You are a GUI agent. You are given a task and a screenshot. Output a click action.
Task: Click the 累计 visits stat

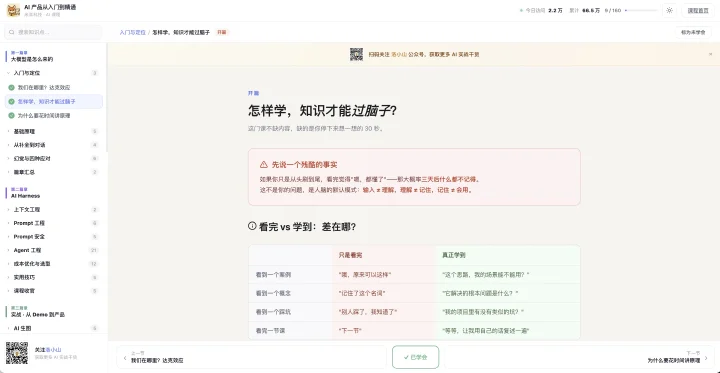pos(585,10)
